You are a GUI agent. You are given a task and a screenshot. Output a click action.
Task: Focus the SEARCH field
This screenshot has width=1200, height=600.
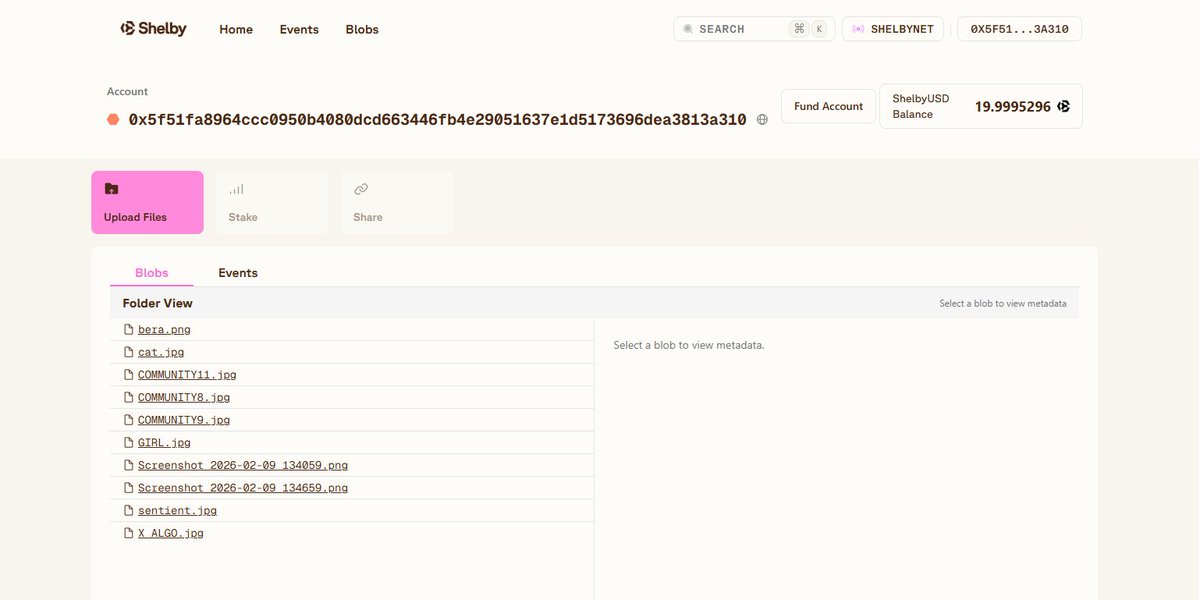point(754,29)
